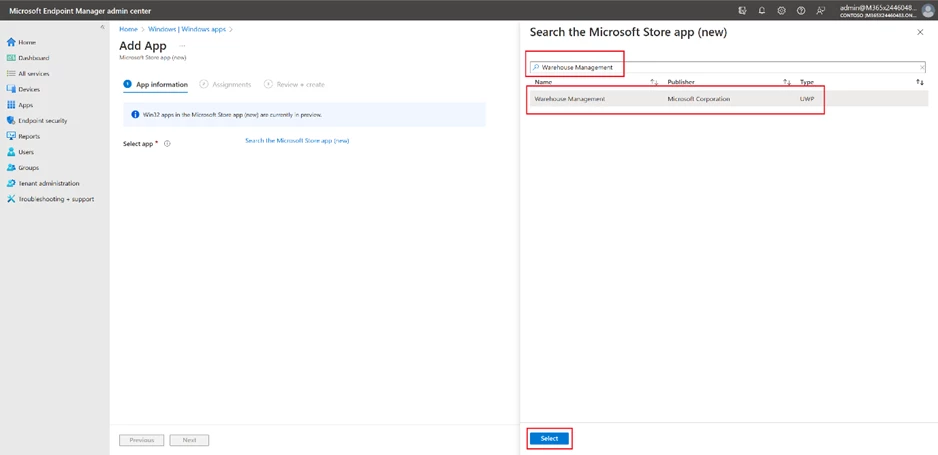Open the Home sidebar item
The image size is (938, 455).
click(x=22, y=42)
